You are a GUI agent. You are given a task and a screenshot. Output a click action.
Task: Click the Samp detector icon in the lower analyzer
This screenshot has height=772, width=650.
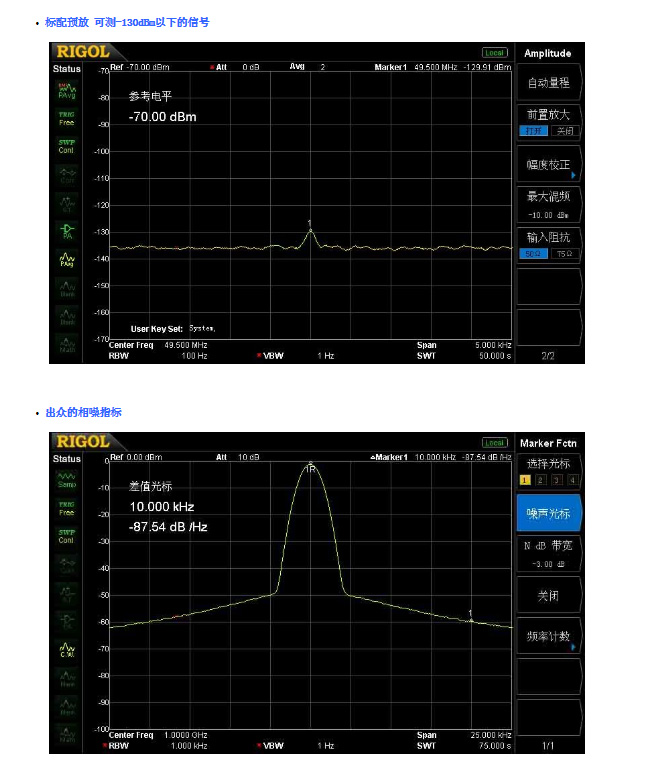pos(66,480)
